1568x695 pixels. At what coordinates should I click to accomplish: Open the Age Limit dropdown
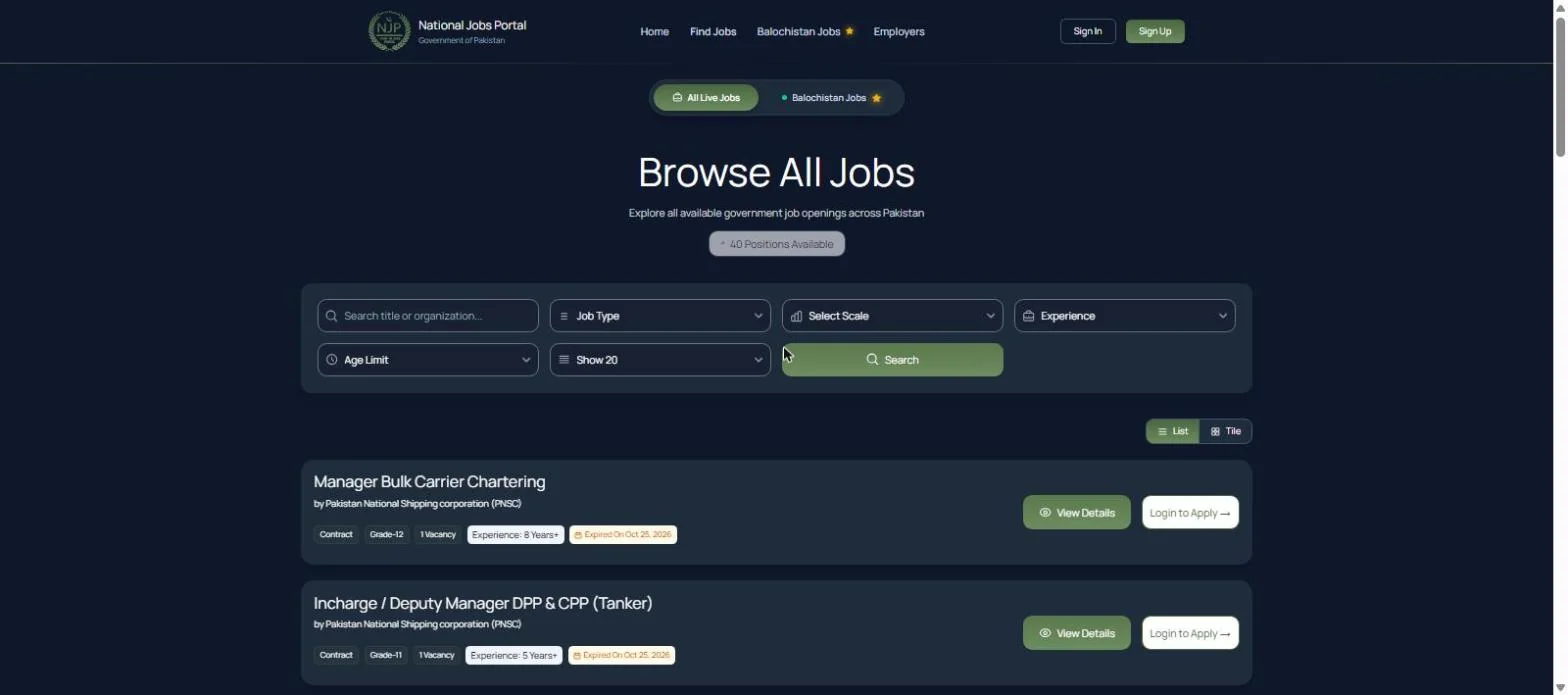pos(428,360)
